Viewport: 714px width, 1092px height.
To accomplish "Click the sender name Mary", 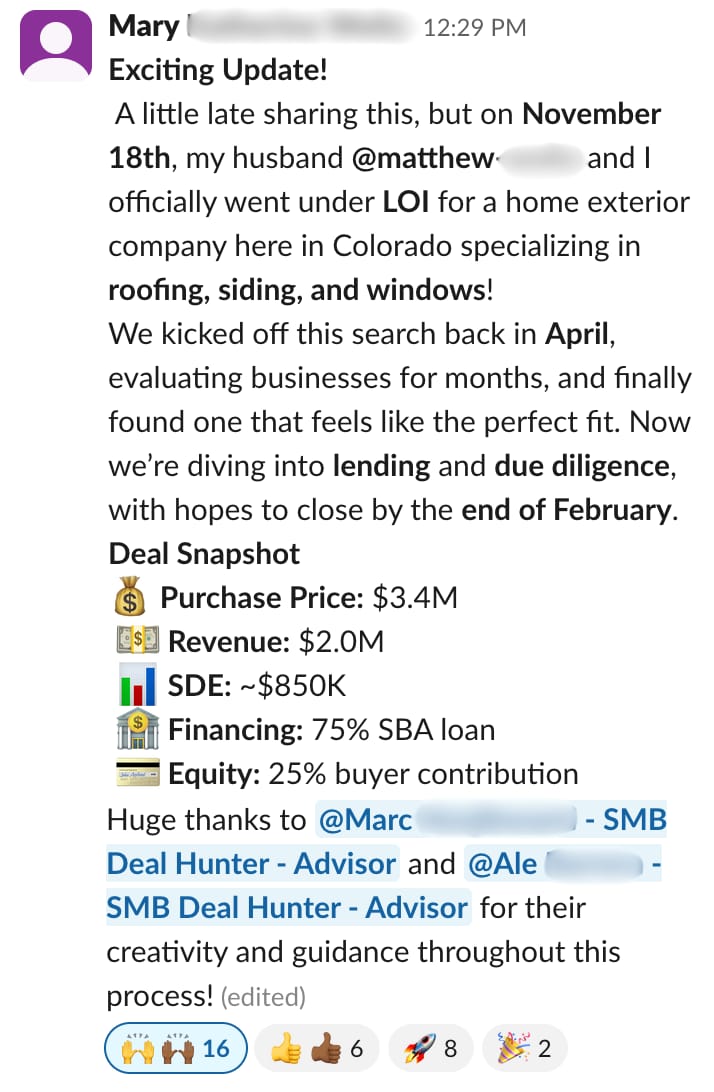I will (143, 27).
